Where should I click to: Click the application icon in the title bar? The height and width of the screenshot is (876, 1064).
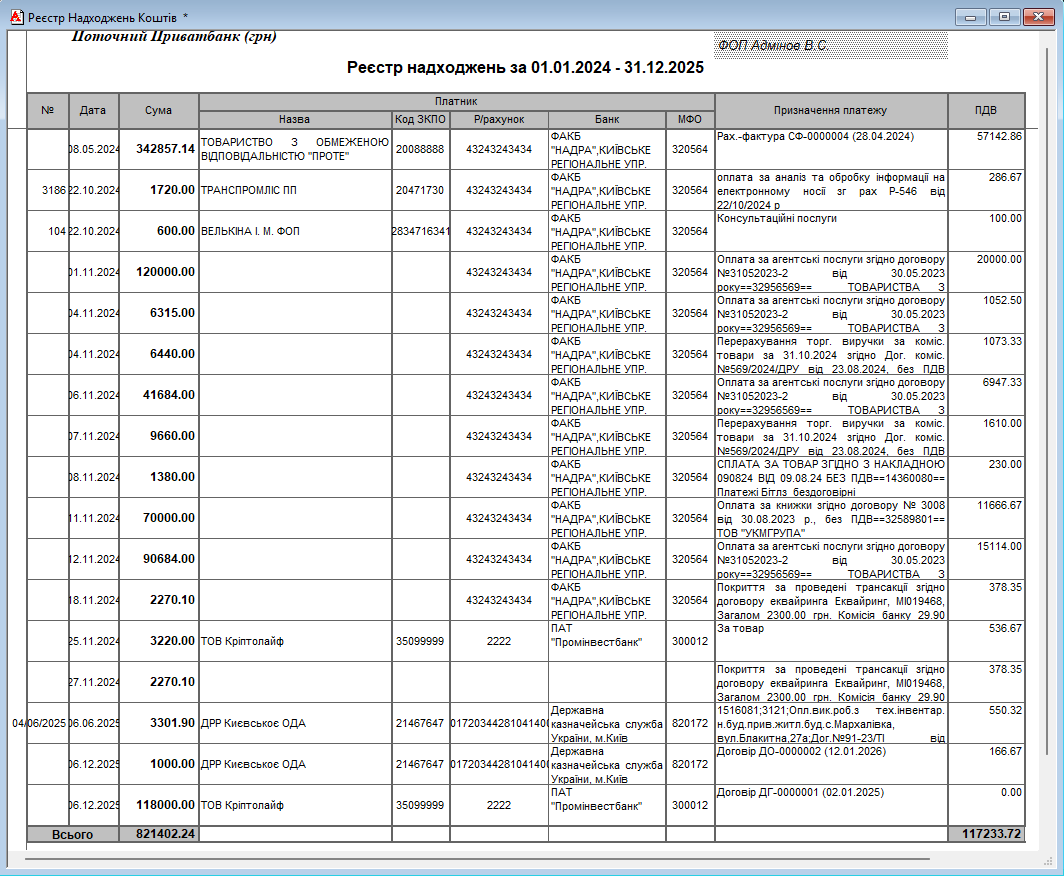tap(15, 17)
